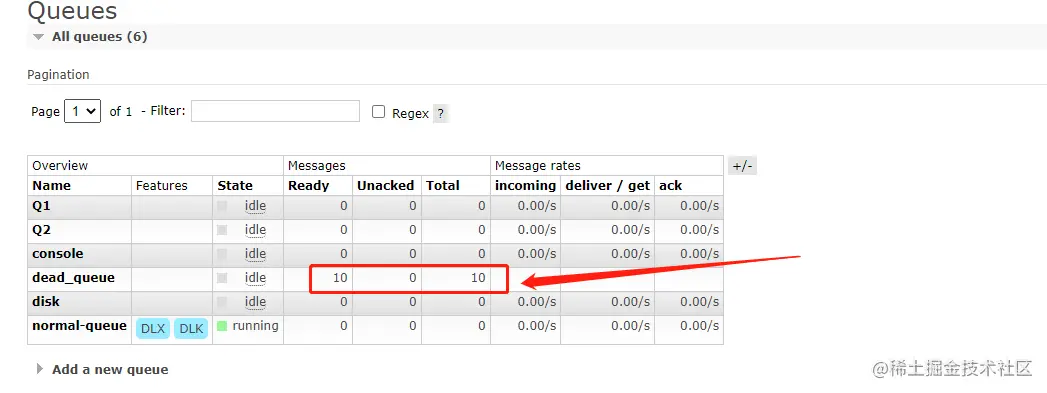The image size is (1047, 393).
Task: Click the Queues page heading
Action: click(72, 11)
